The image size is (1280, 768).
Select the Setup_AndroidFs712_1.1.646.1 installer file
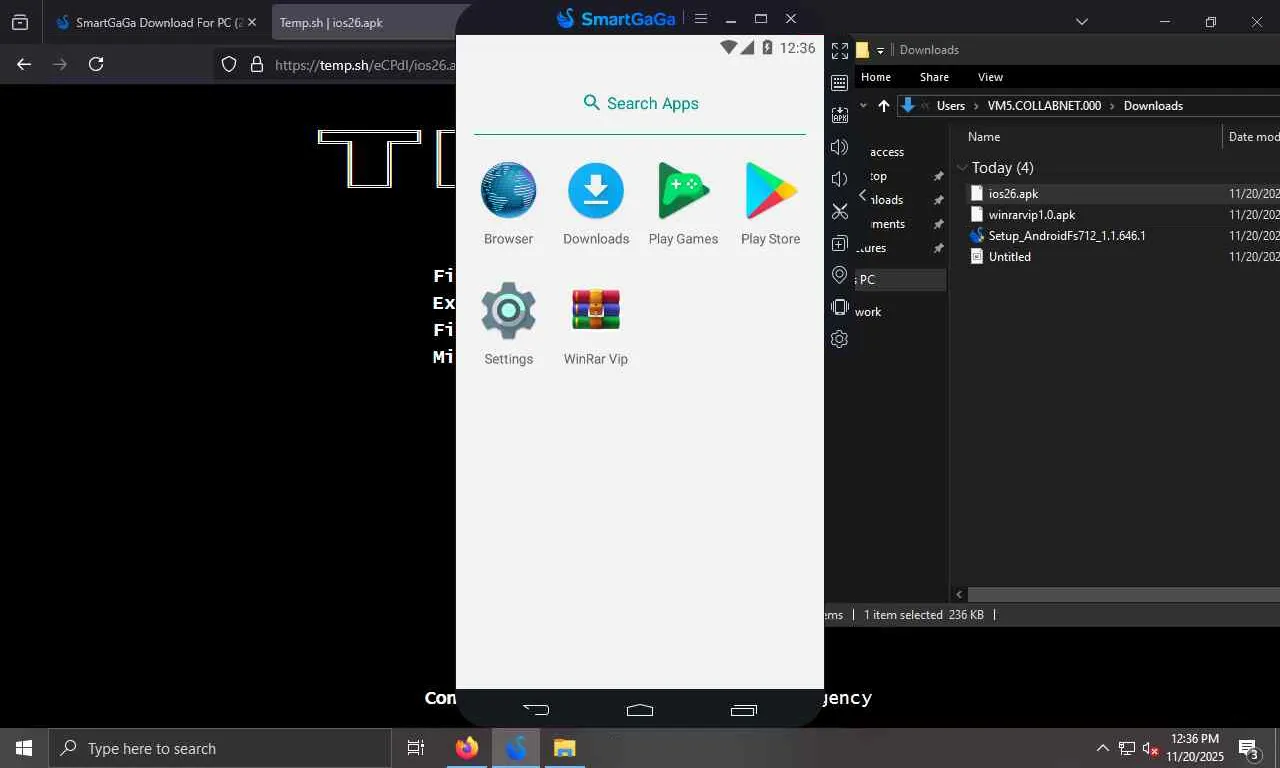pyautogui.click(x=1067, y=236)
